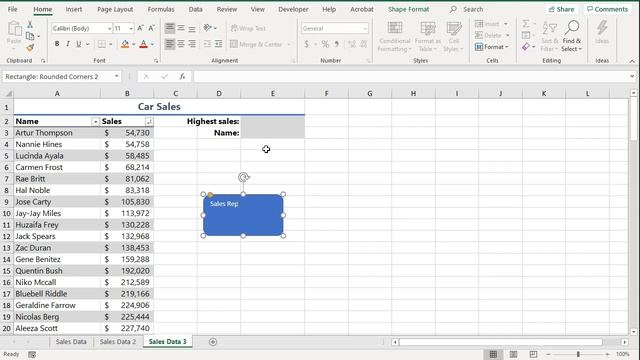Open the font name dropdown
This screenshot has height=360, width=640.
point(109,29)
